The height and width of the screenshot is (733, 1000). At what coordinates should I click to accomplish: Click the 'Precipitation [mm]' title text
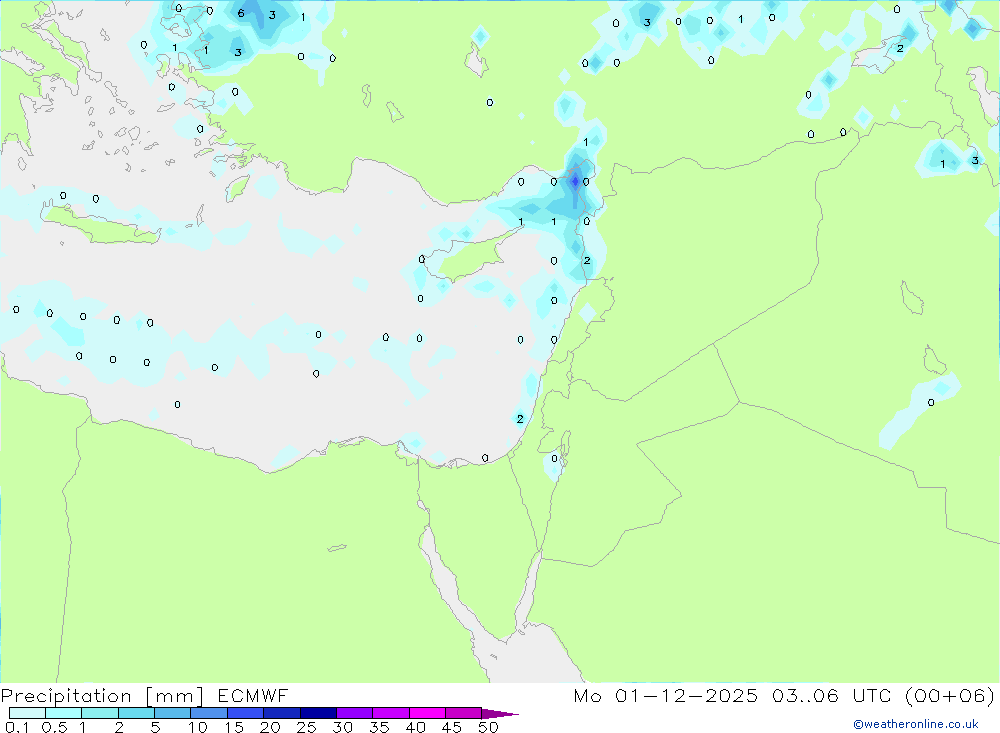click(x=102, y=696)
